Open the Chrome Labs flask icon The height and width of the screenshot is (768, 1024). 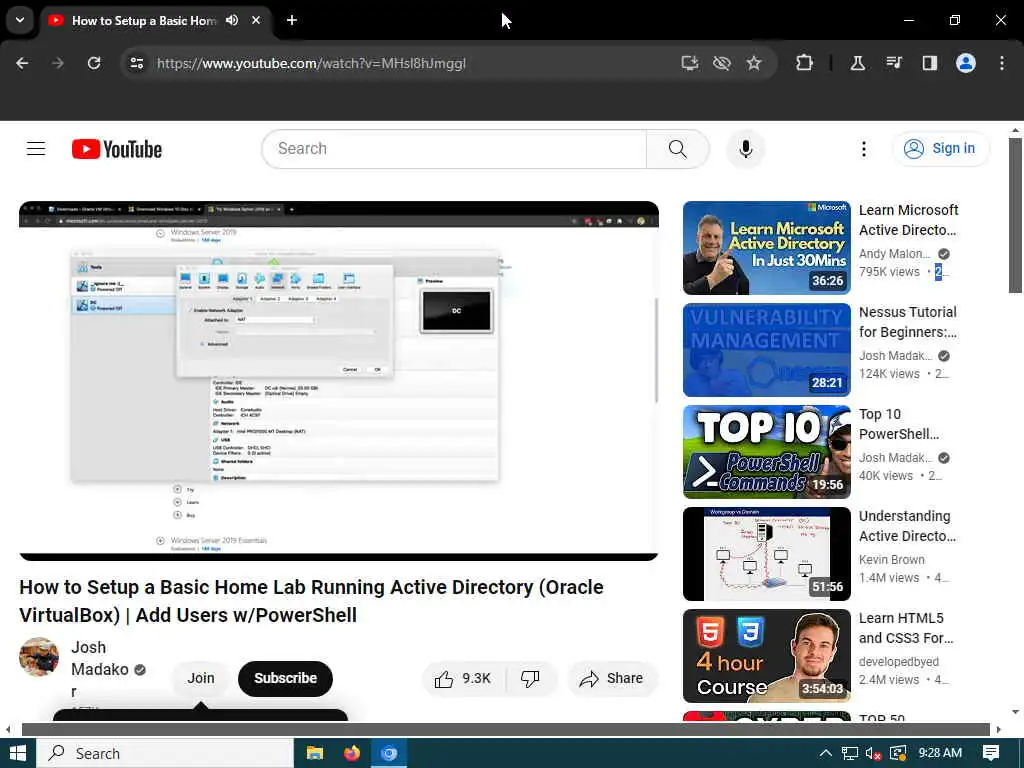pyautogui.click(x=857, y=63)
